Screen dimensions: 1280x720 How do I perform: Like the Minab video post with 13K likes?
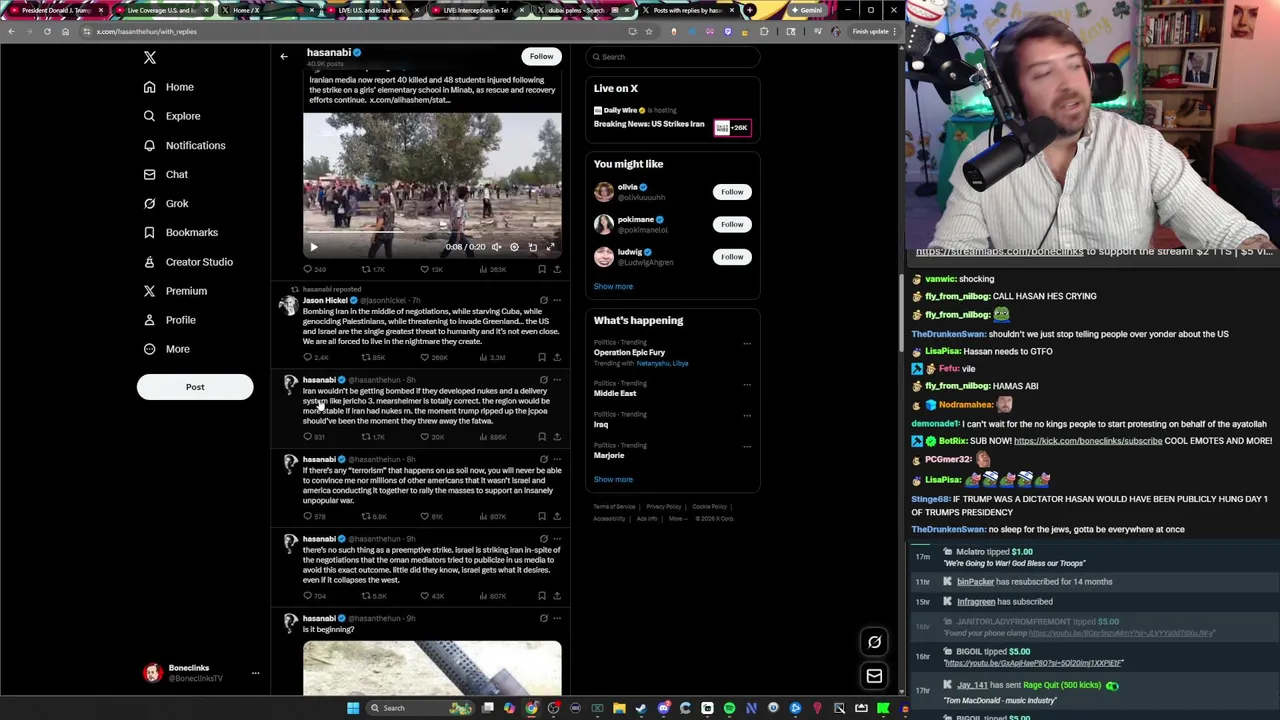coord(431,269)
